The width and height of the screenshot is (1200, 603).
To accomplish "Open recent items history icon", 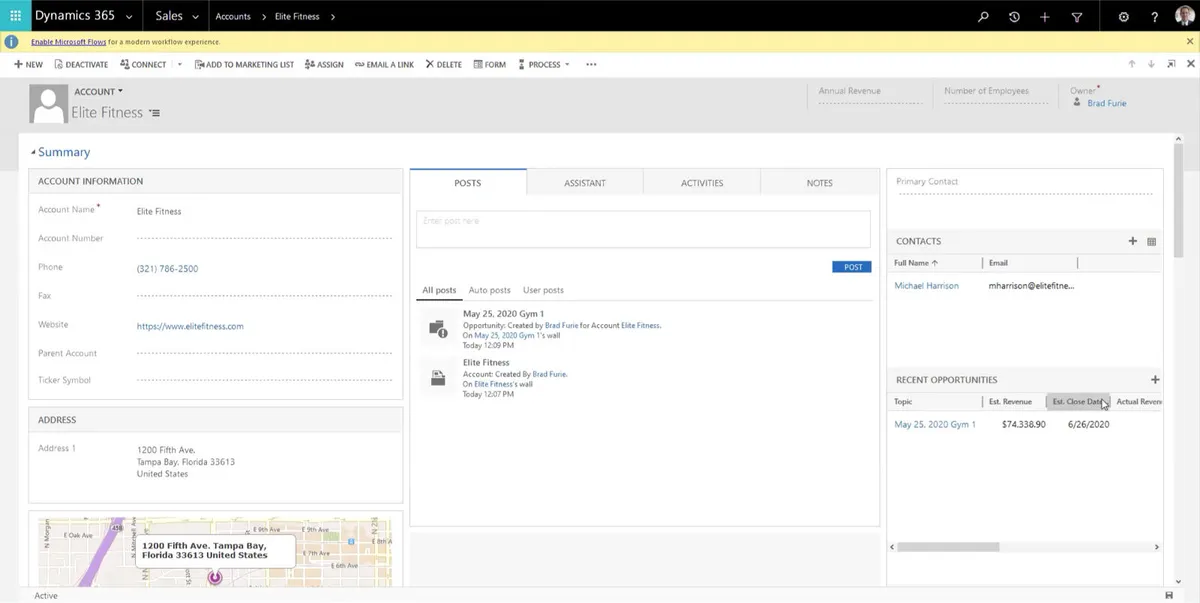I will [1014, 17].
